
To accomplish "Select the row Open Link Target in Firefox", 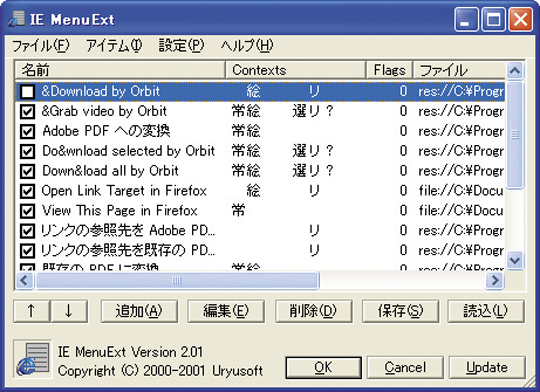I will click(x=261, y=191).
